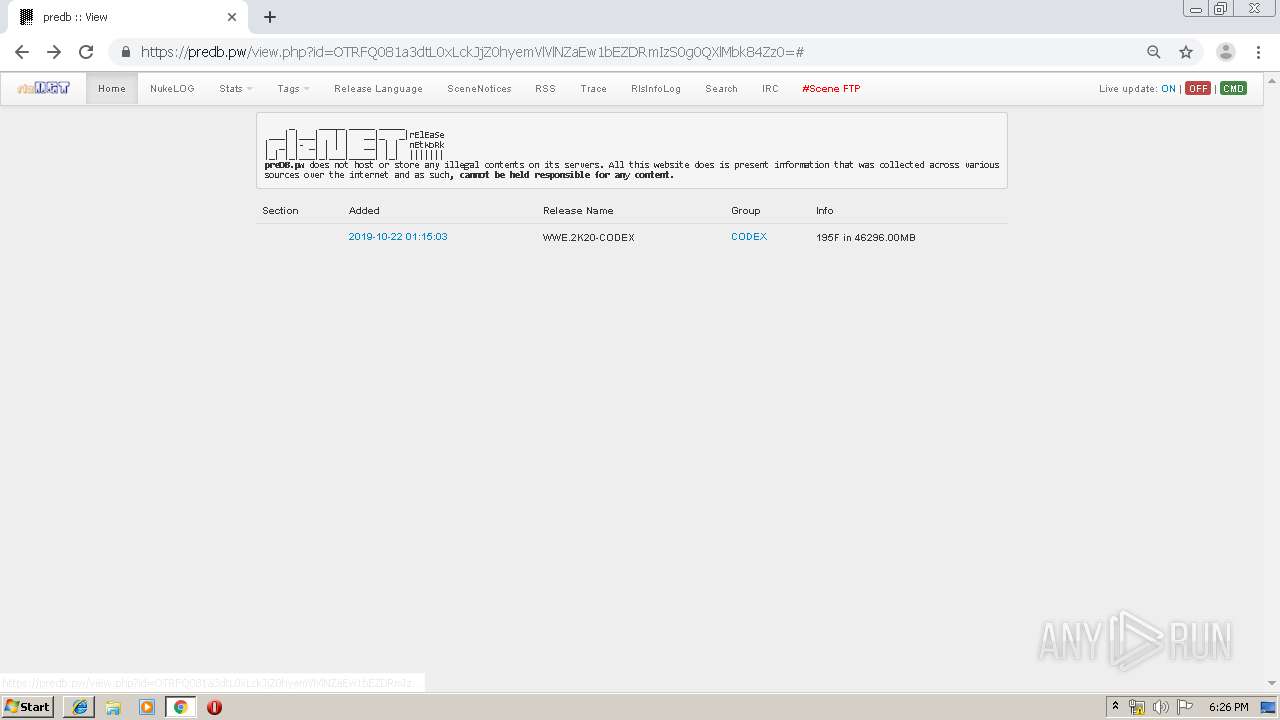Click the network tray icon
This screenshot has width=1280, height=720.
[1137, 707]
